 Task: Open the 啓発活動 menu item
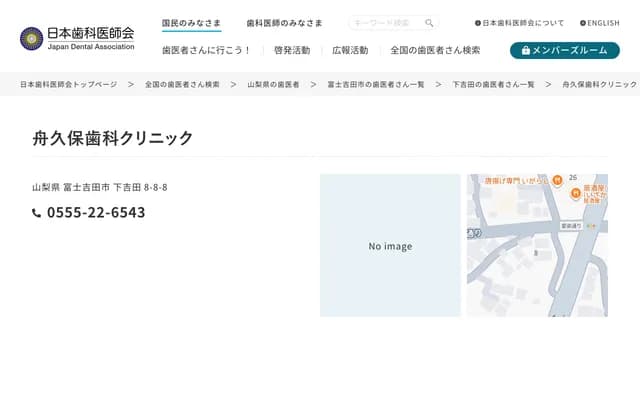click(291, 50)
